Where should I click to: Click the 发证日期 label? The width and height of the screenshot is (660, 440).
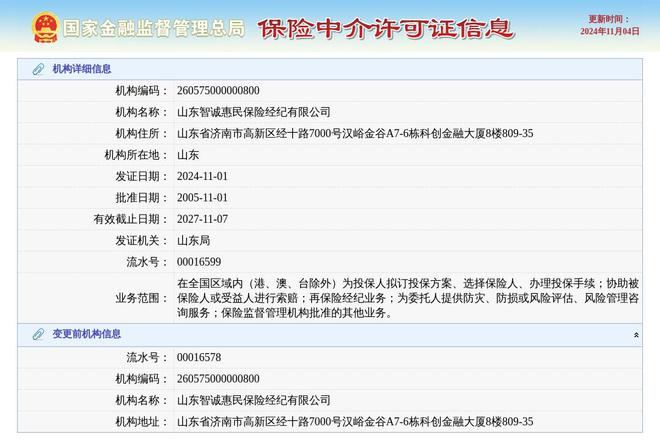tap(141, 176)
